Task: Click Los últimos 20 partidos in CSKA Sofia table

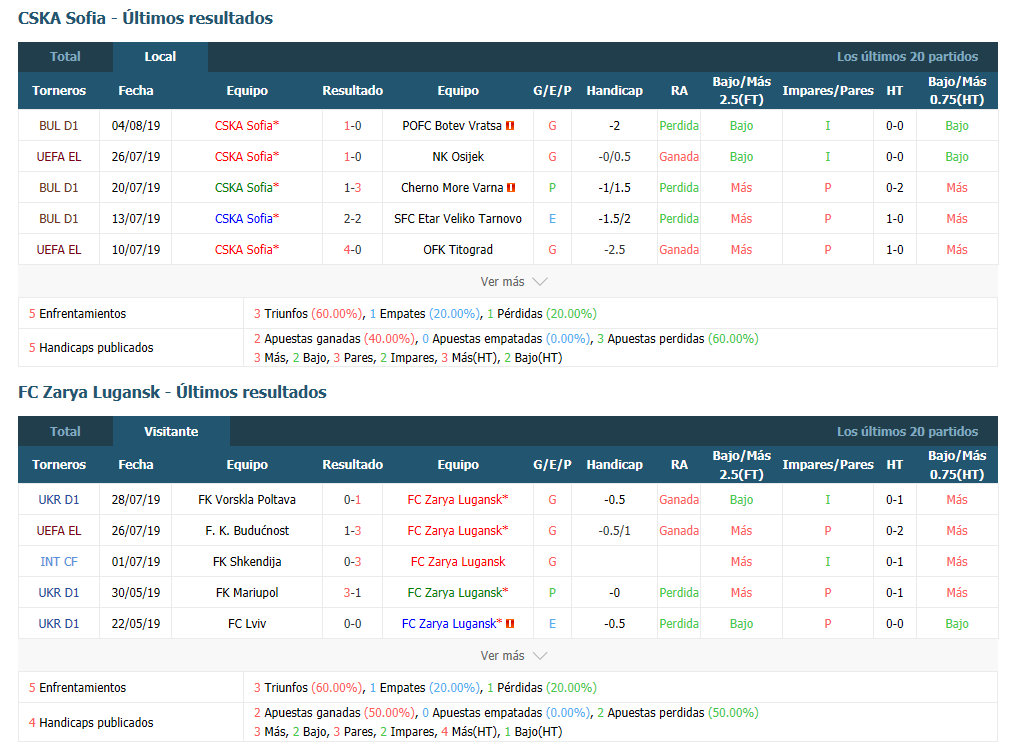Action: click(907, 57)
